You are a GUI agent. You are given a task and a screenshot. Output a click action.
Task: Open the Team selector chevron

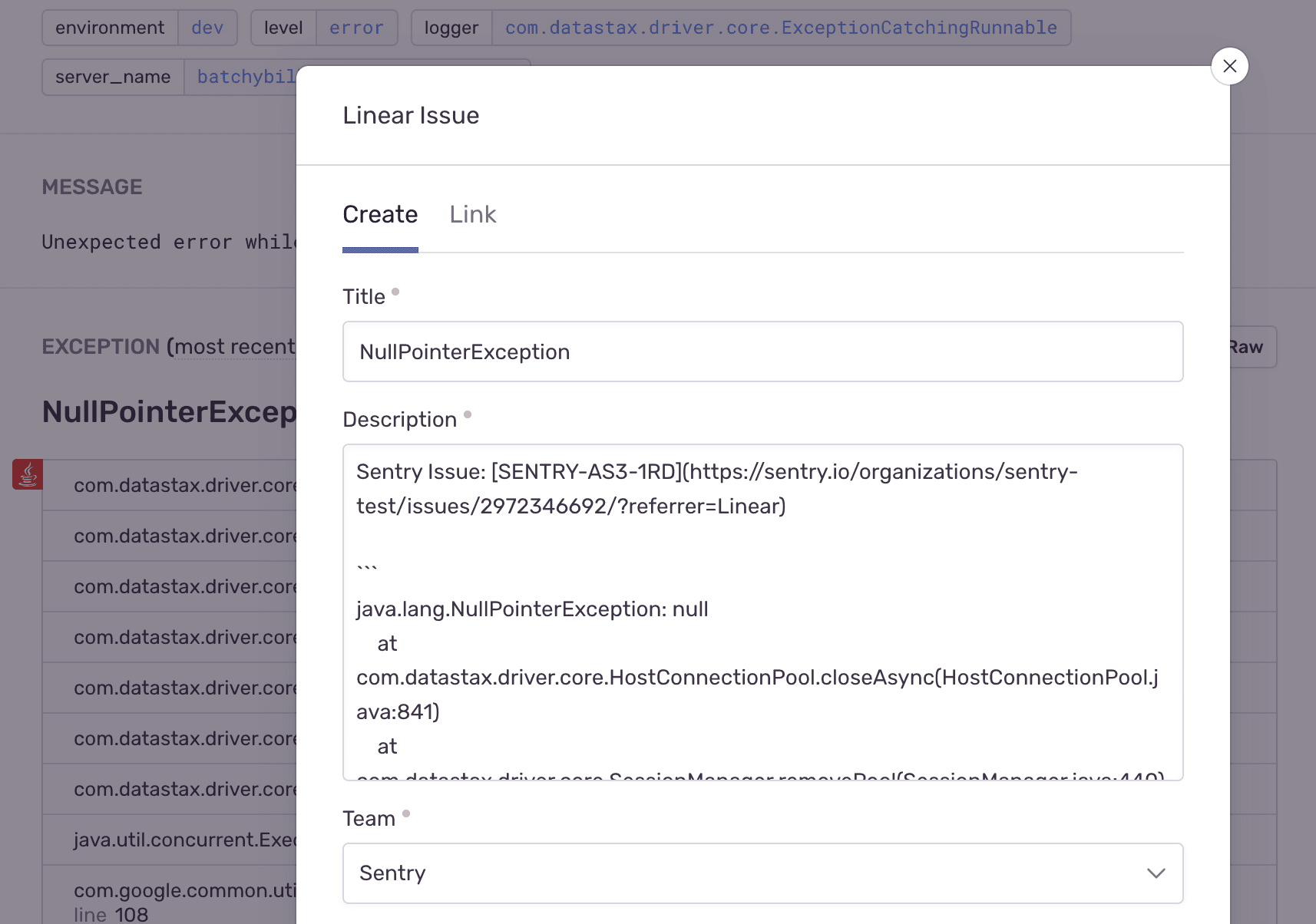point(1155,873)
